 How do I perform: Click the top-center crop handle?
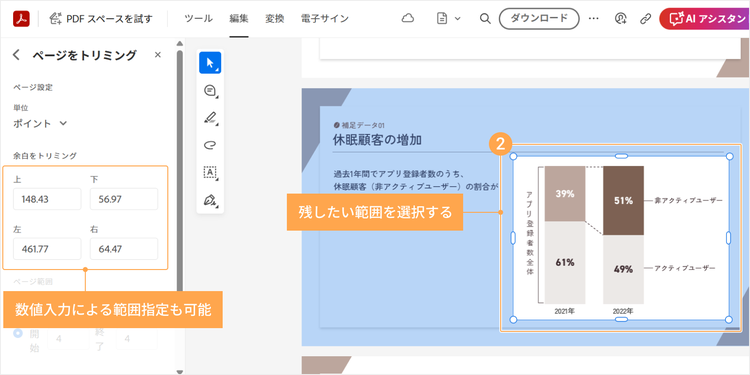(621, 156)
